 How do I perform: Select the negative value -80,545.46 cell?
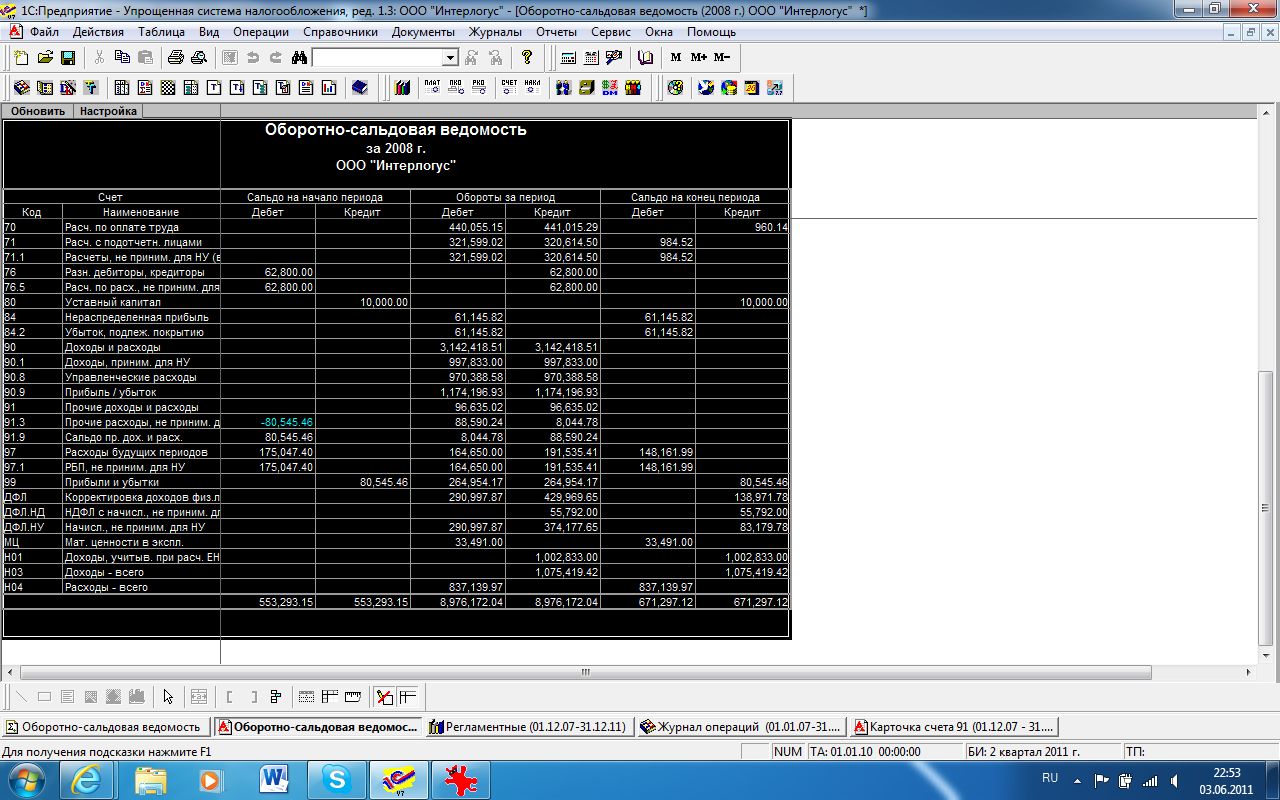268,422
